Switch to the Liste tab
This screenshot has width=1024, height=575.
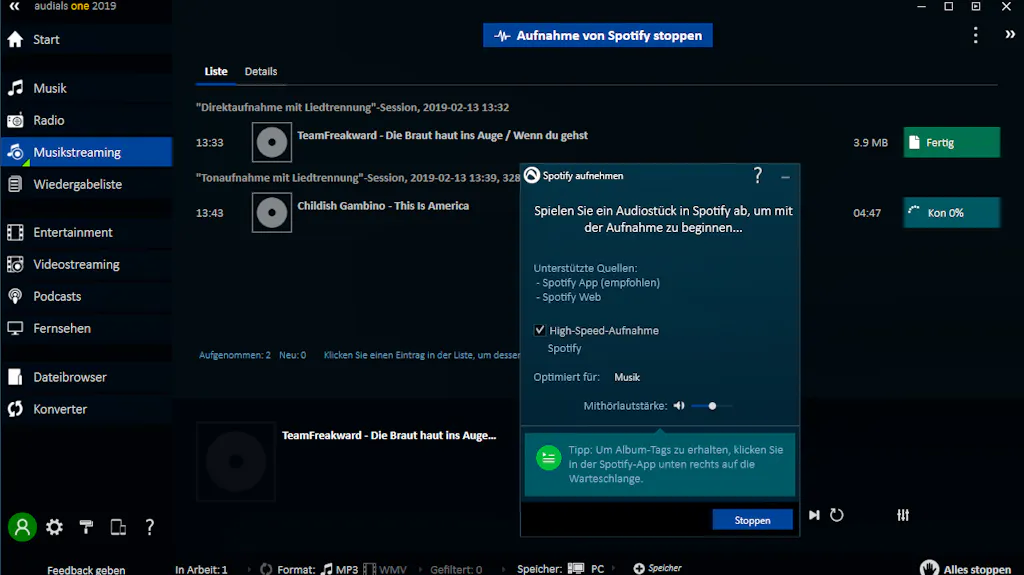(x=216, y=71)
